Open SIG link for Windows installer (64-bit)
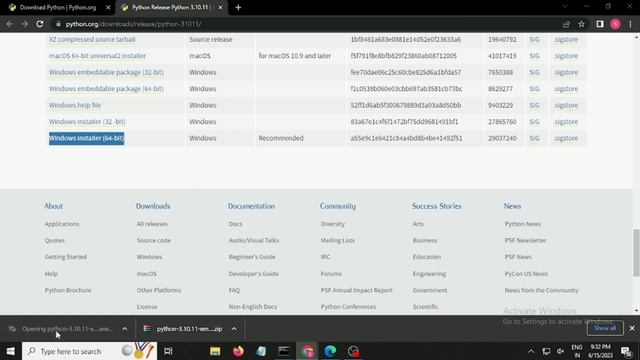The height and width of the screenshot is (360, 640). 534,138
